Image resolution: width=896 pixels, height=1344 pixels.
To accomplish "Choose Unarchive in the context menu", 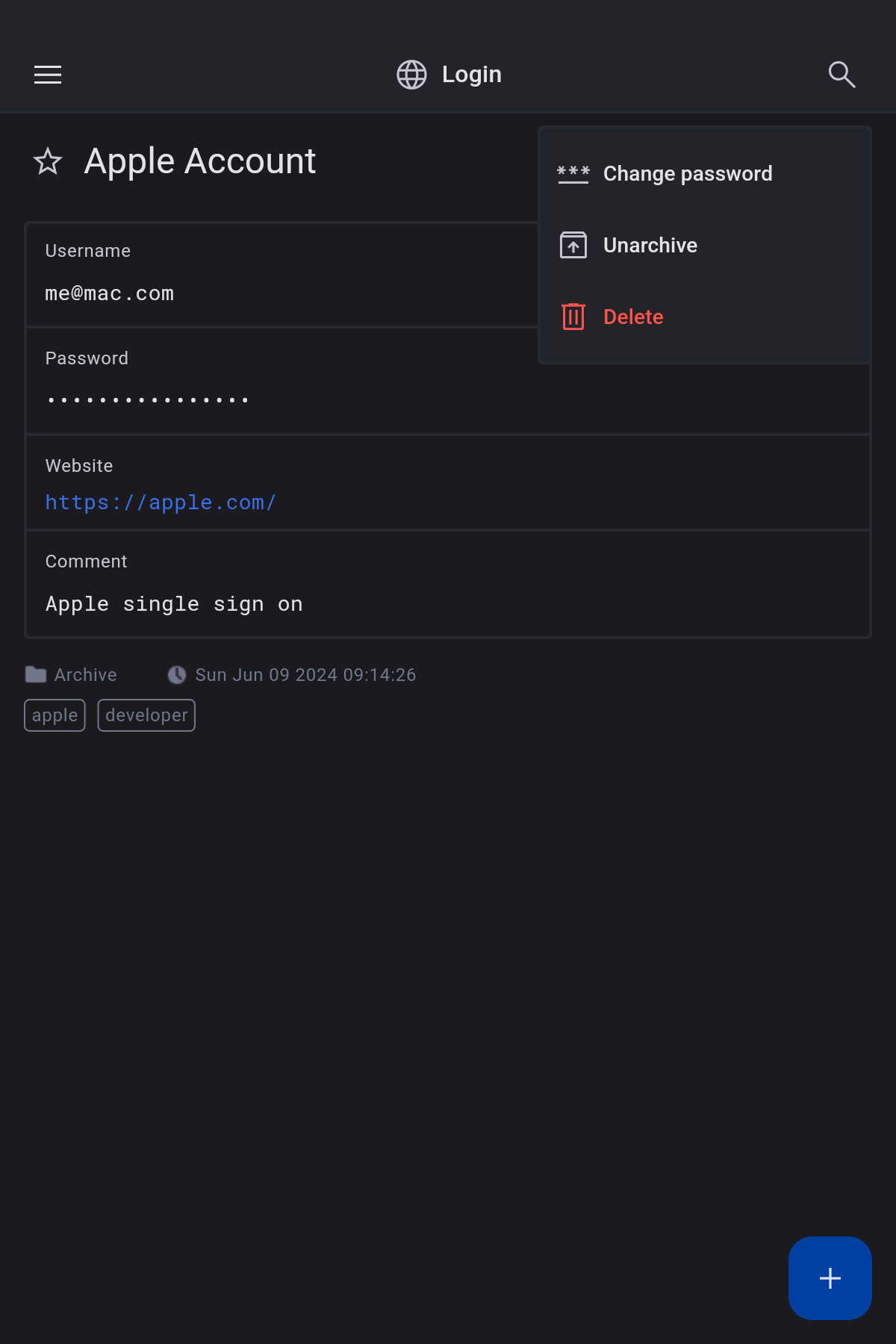I will (650, 246).
